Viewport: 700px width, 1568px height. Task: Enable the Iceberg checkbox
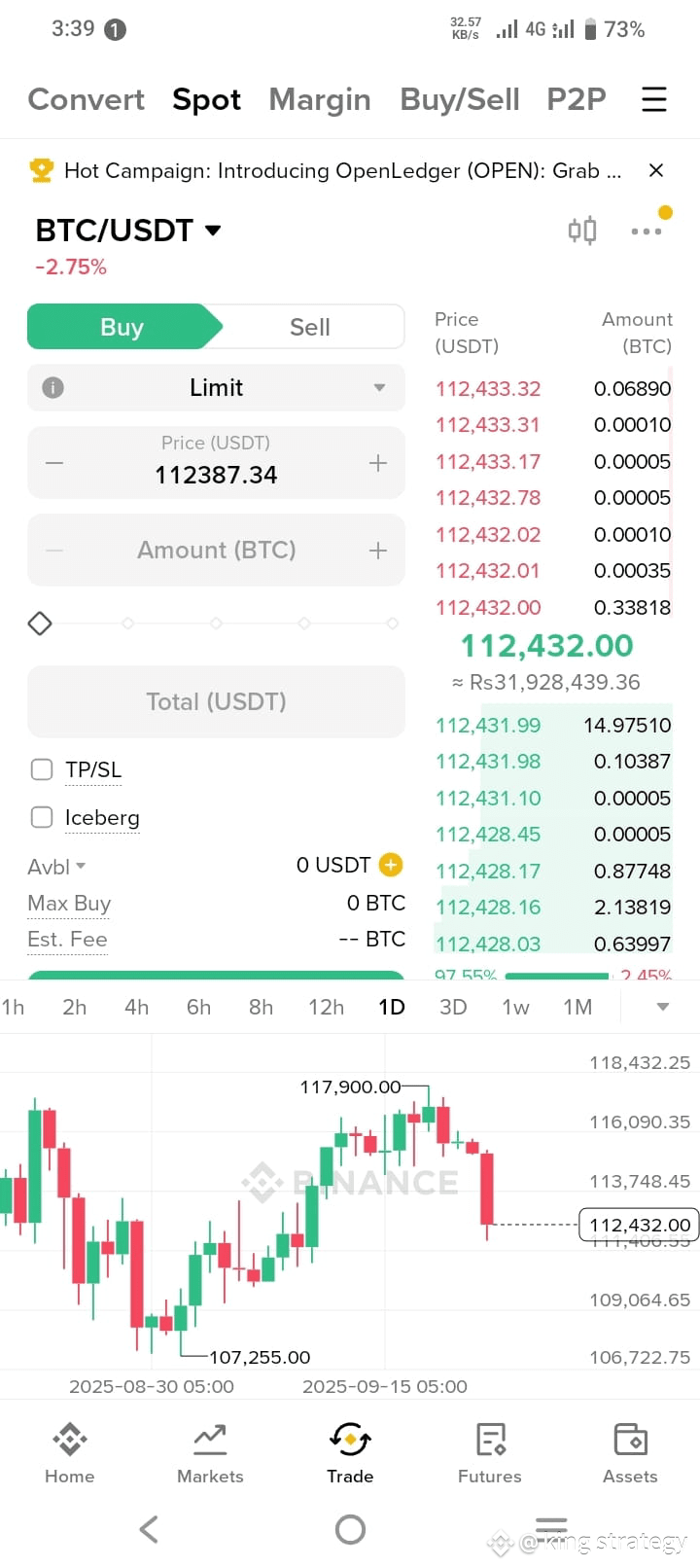click(42, 817)
